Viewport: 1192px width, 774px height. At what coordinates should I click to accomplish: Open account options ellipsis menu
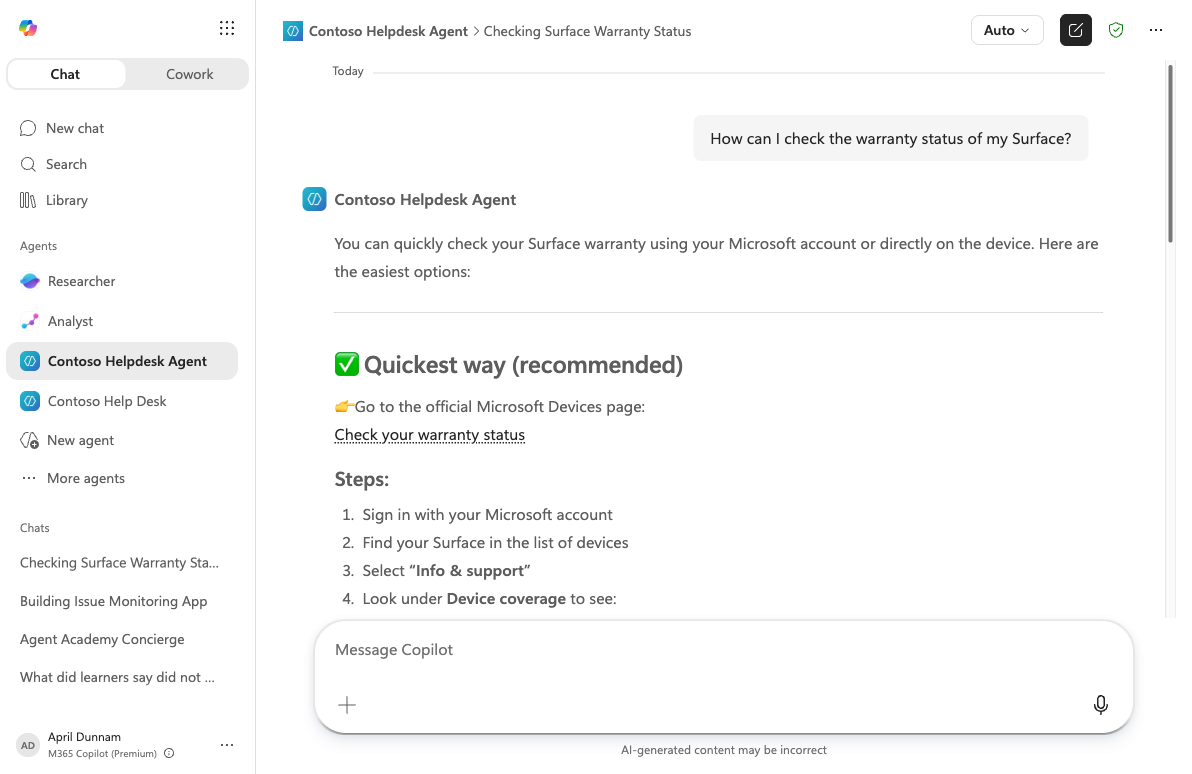(227, 745)
